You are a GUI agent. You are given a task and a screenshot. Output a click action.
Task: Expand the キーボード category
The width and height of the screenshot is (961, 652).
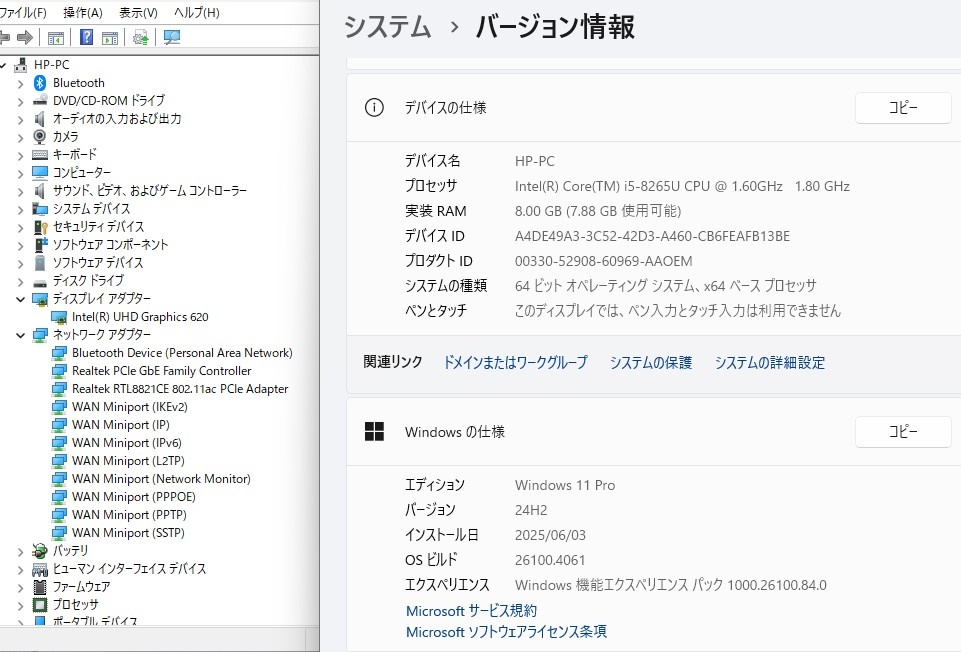coord(20,155)
